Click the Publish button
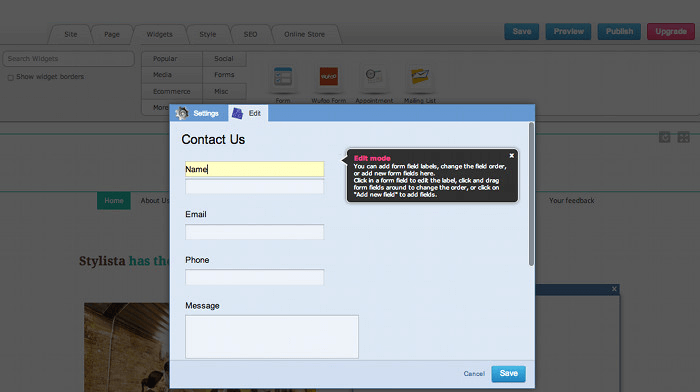Viewport: 700px width, 392px height. tap(619, 31)
